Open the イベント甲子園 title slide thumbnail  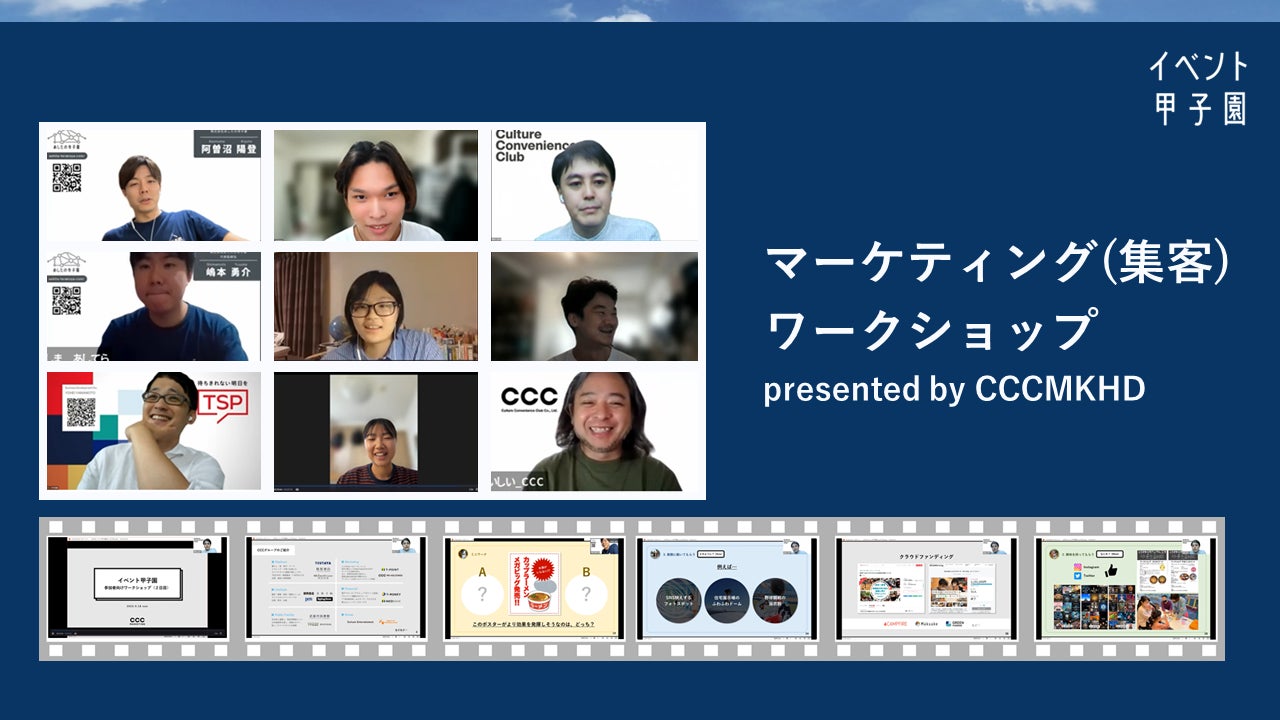pyautogui.click(x=138, y=589)
